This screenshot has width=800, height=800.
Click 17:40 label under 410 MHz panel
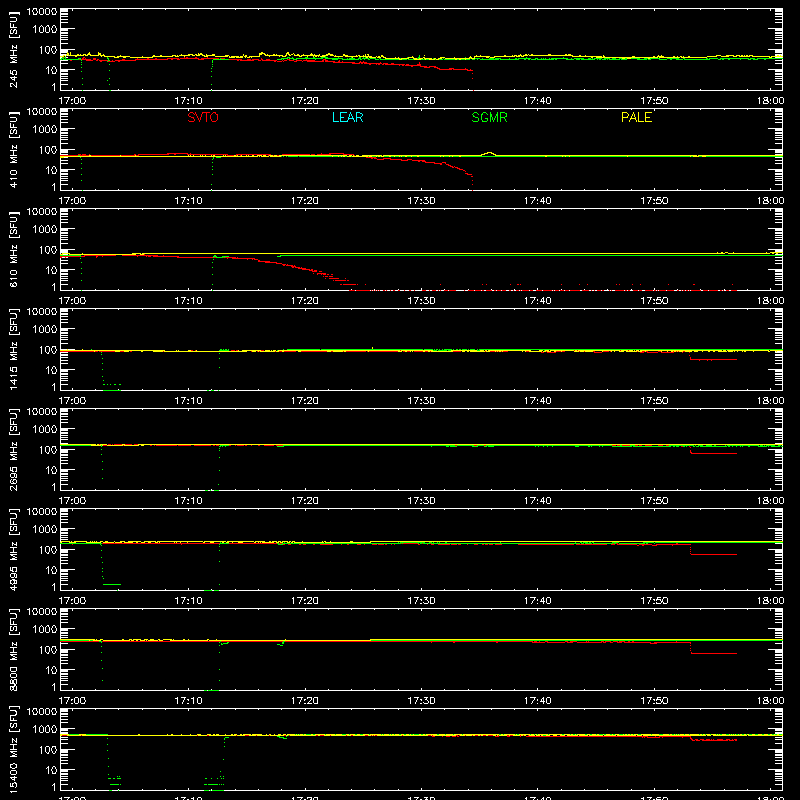(538, 201)
